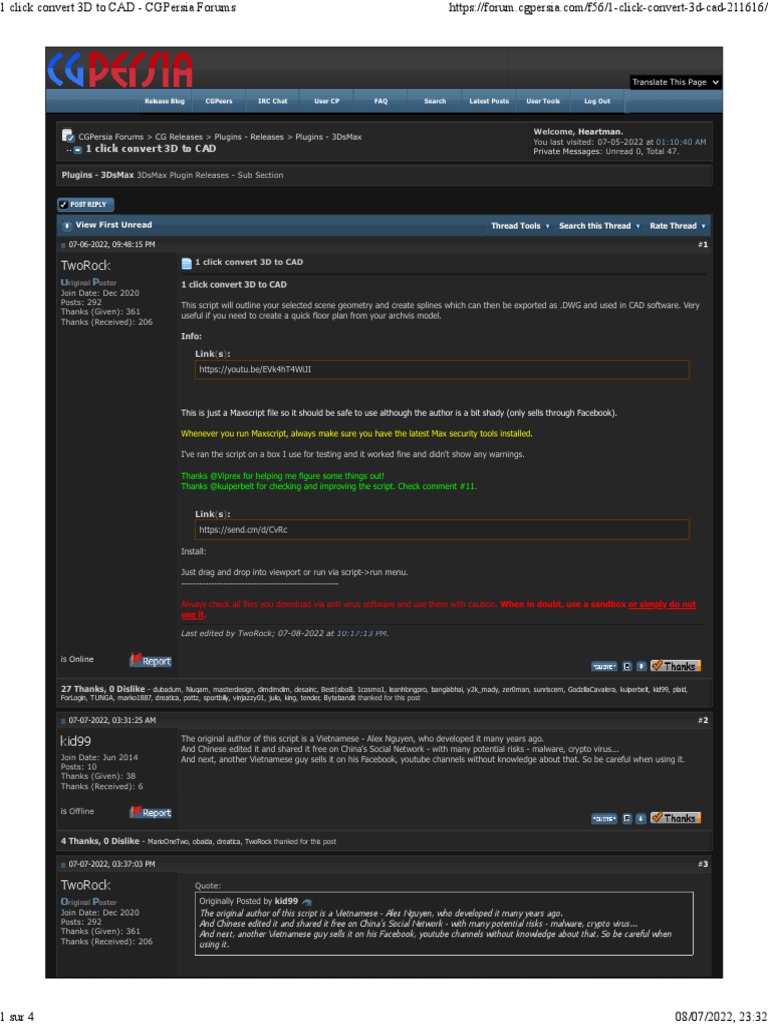
Task: Thank TwoRock for post #1
Action: pos(675,666)
